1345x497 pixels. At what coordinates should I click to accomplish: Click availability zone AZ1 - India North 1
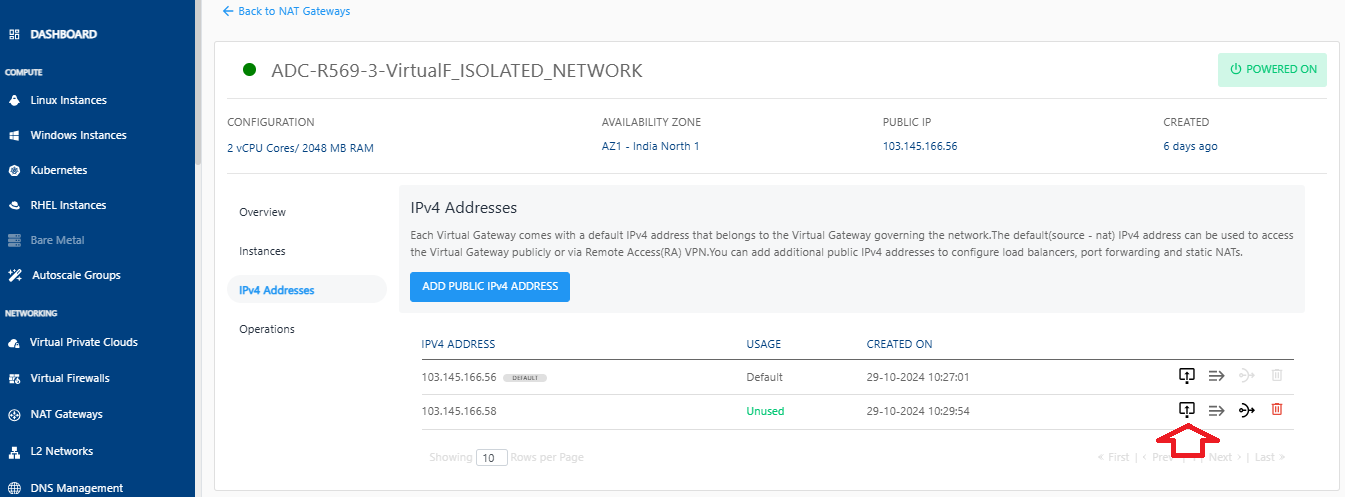coord(651,146)
